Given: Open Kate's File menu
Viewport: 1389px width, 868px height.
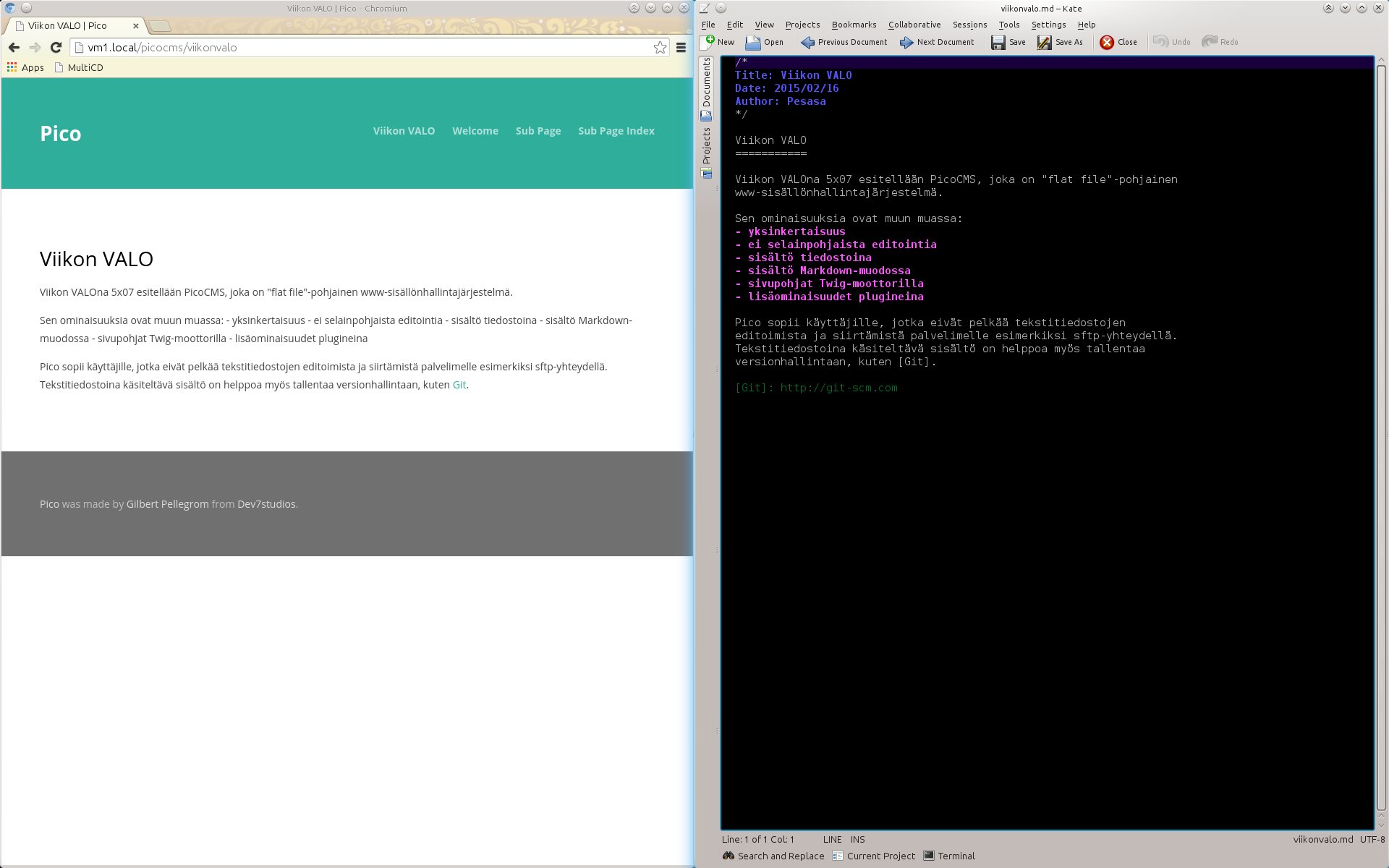Looking at the screenshot, I should pos(708,25).
